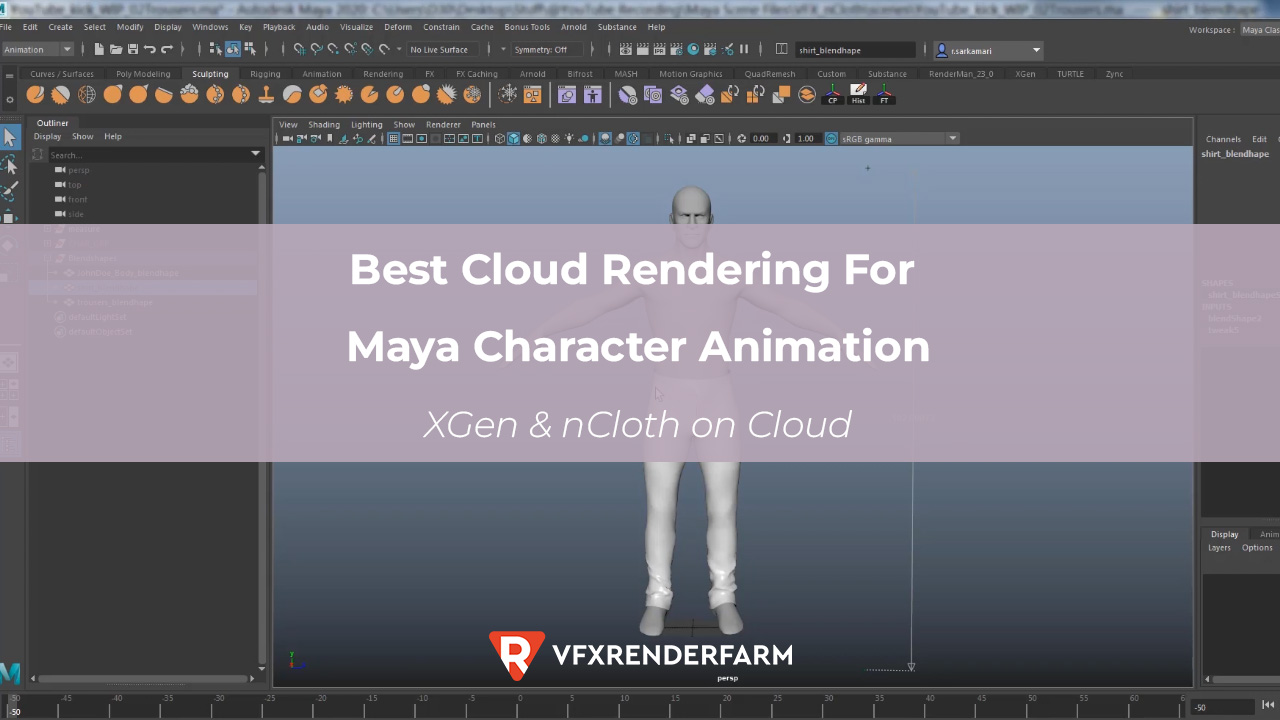Toggle select by object type mode
1280x720 pixels.
point(233,49)
